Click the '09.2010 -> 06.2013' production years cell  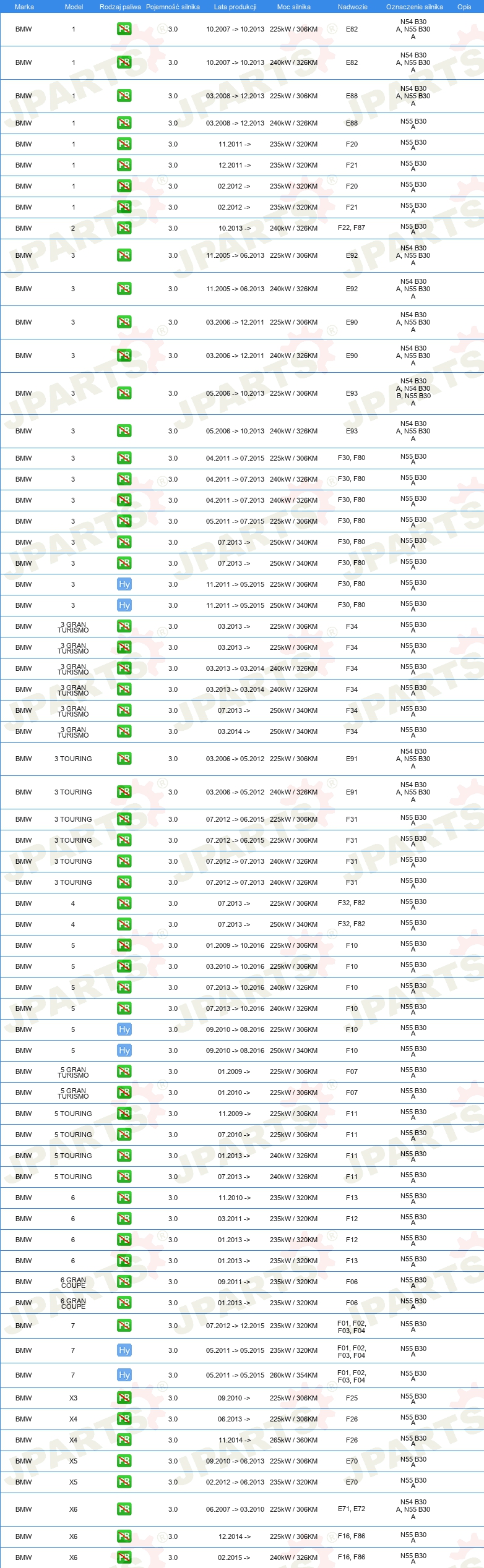(235, 1461)
